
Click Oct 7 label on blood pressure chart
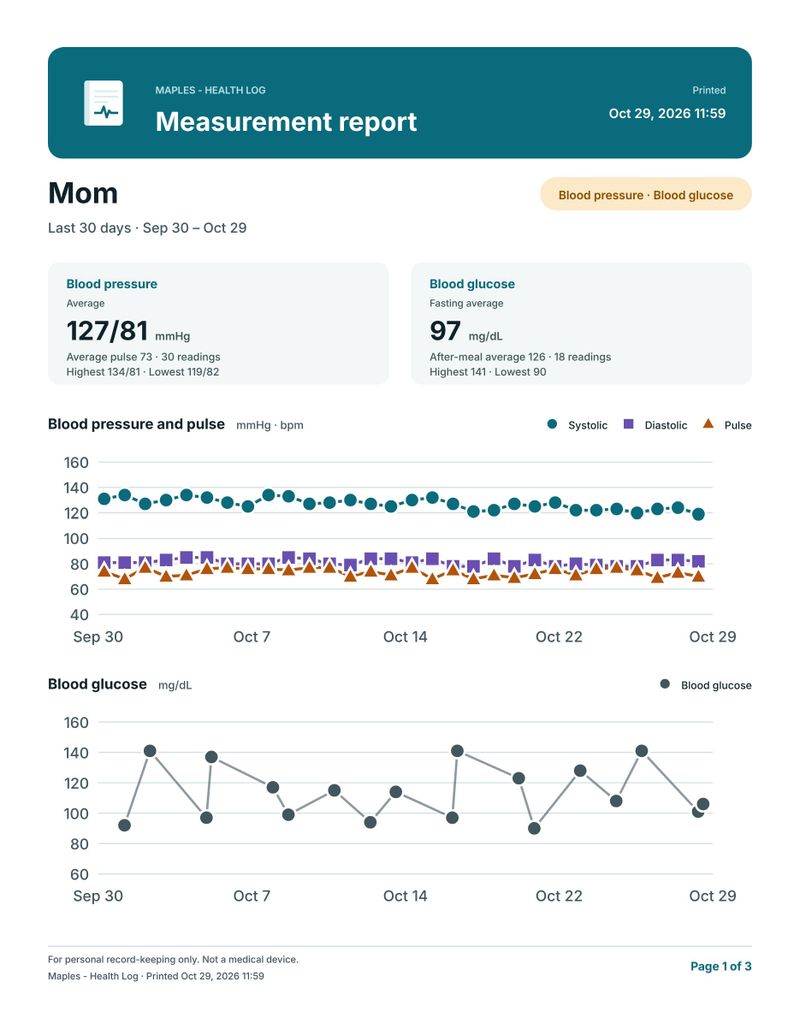pos(251,637)
